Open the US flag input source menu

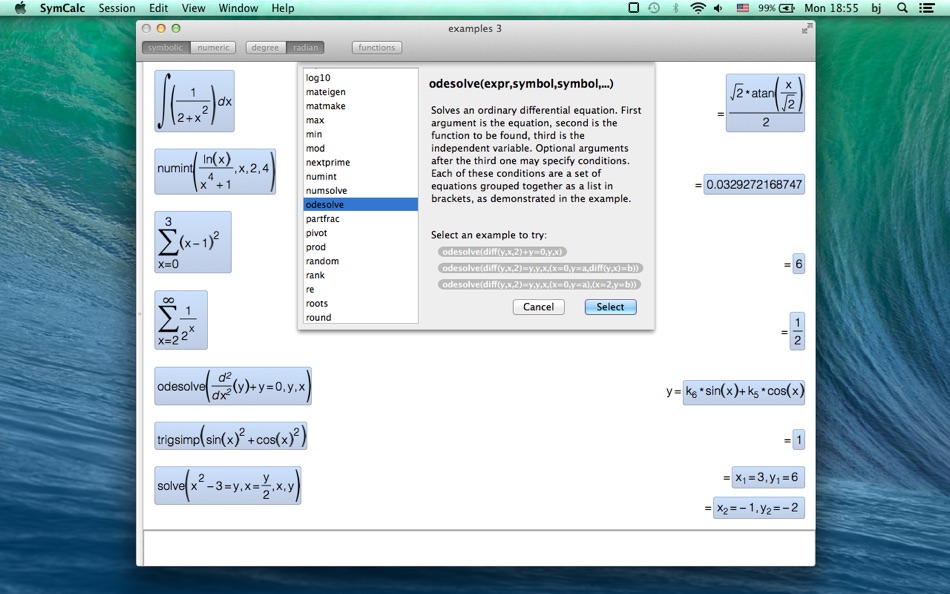[743, 8]
